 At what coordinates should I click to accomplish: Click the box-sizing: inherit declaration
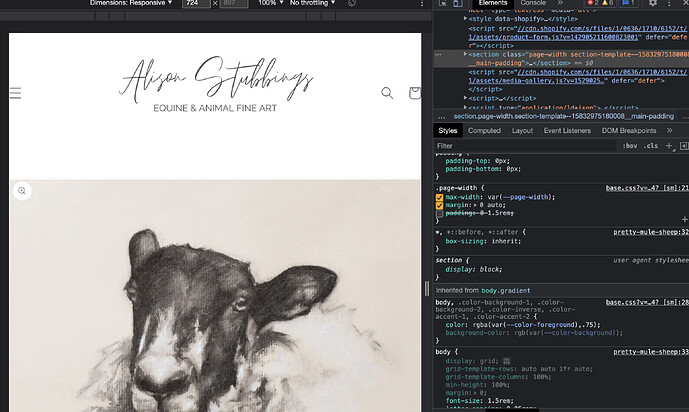pyautogui.click(x=483, y=241)
